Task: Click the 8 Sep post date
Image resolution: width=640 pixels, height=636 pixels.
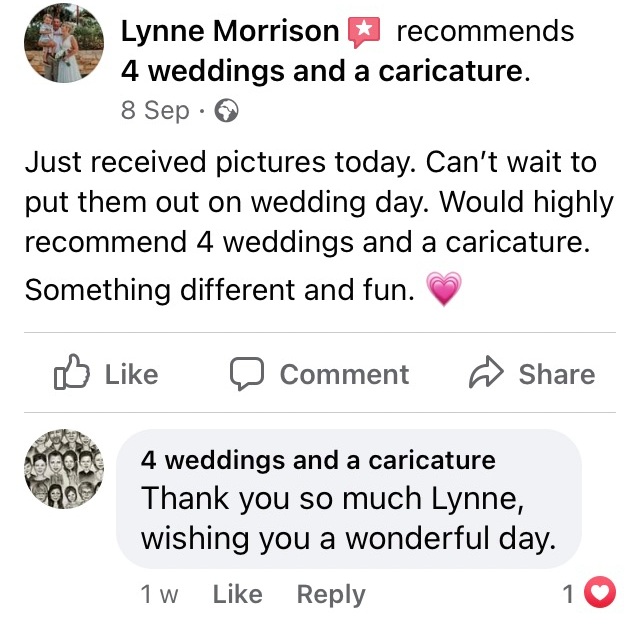Action: coord(155,110)
